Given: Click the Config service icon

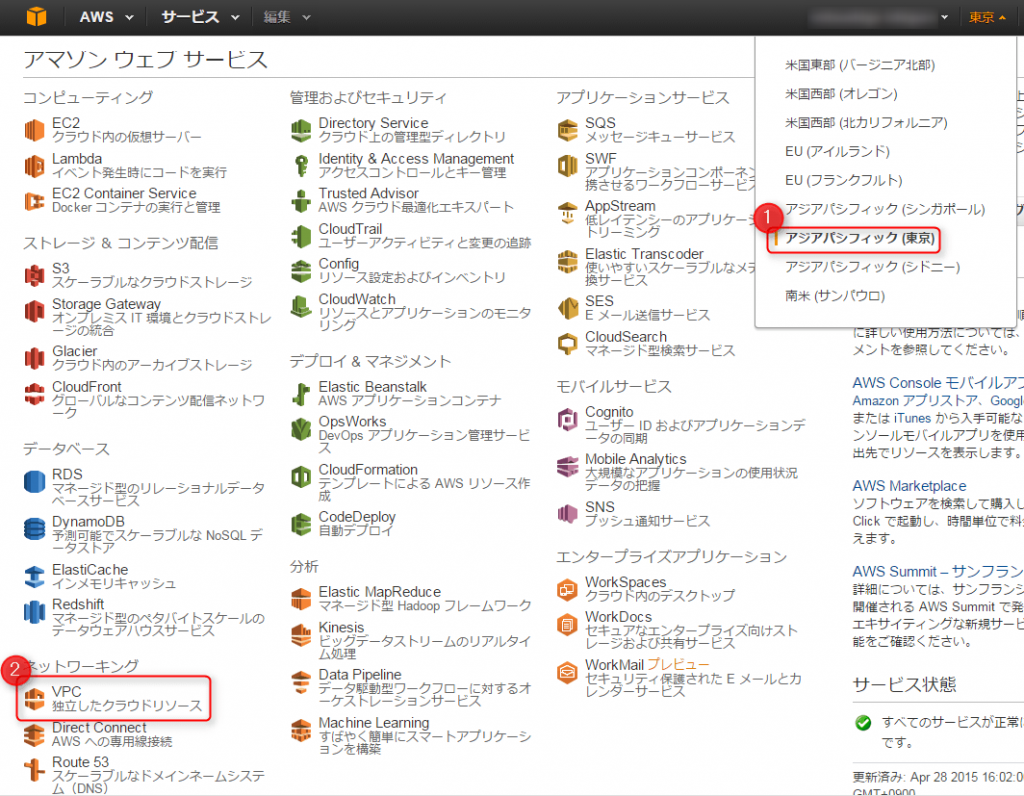Looking at the screenshot, I should tap(300, 271).
